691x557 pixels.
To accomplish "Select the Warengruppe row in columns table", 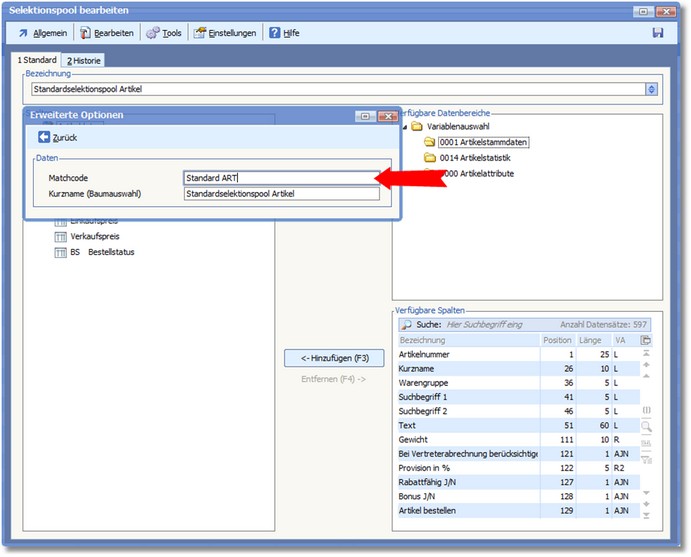I will (x=421, y=383).
